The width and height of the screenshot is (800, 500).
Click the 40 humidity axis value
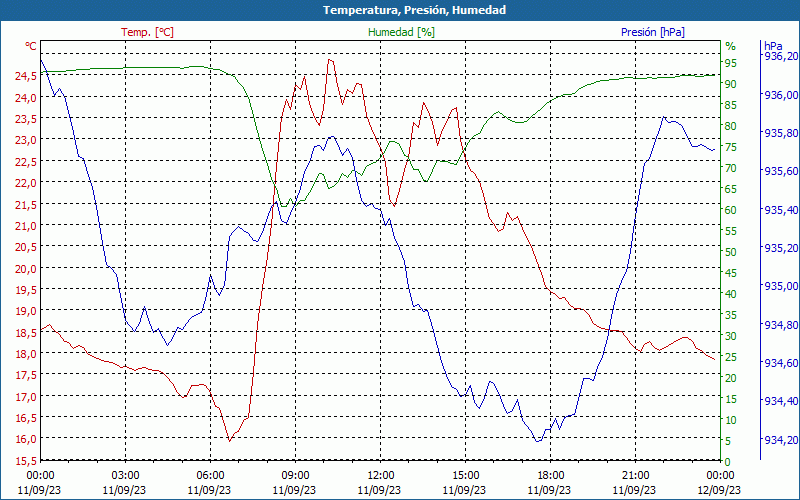point(731,294)
